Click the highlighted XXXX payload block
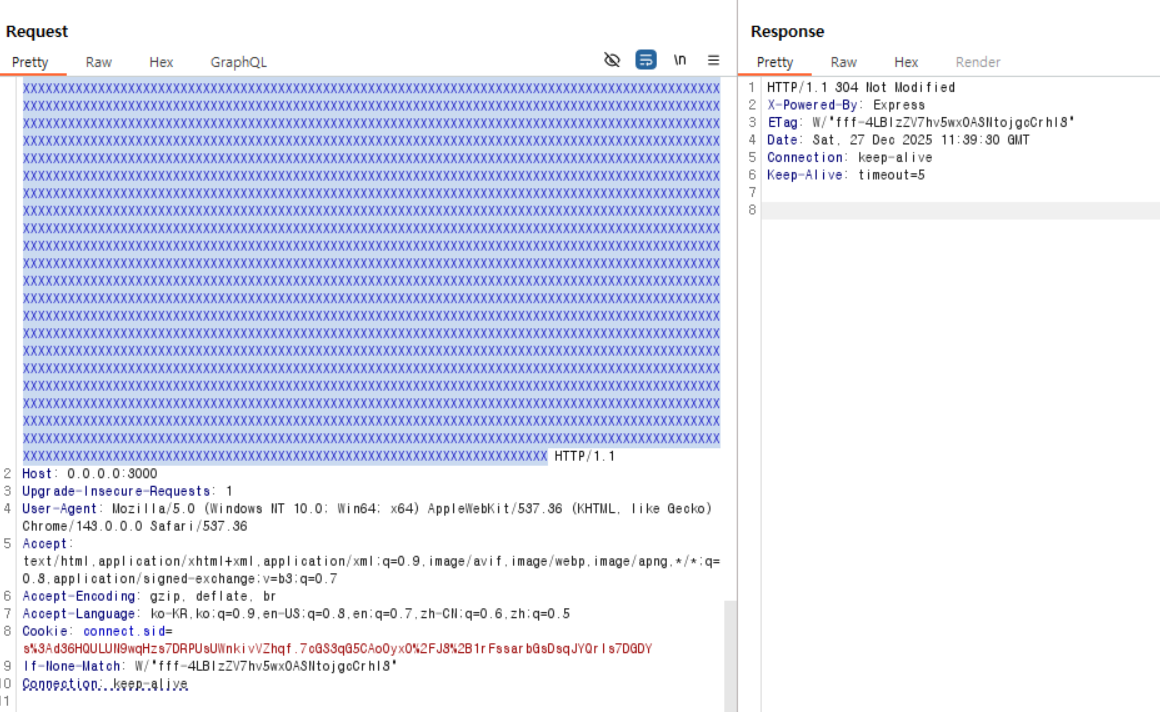Screen dimensions: 1160x712 (370, 270)
